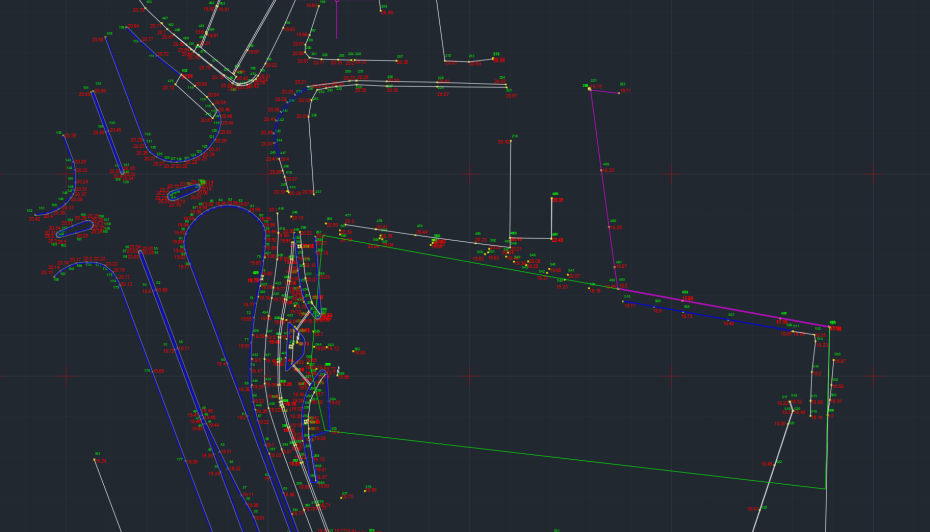The image size is (930, 532).
Task: Select the thick magenta sloped polyline
Action: pos(724,308)
